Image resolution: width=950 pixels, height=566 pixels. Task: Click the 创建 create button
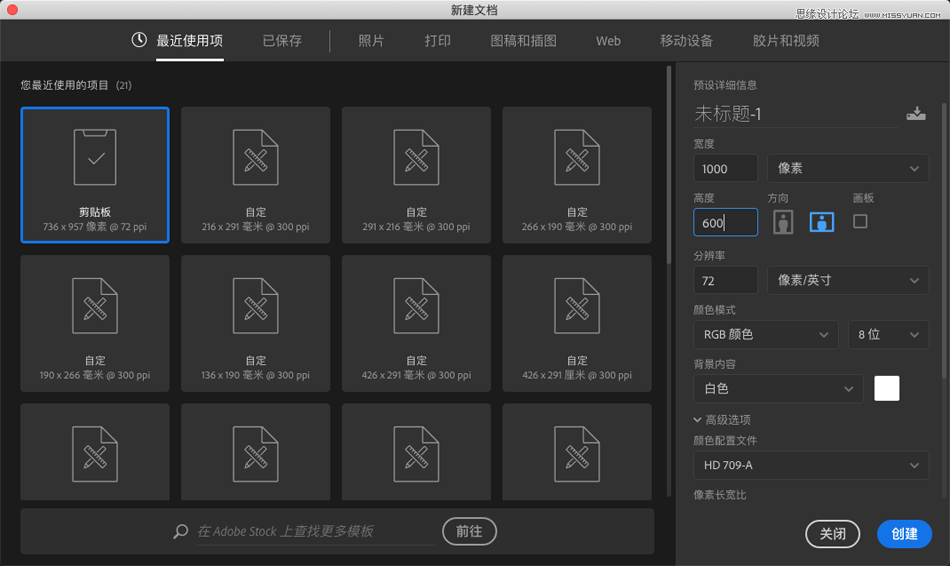pos(904,534)
